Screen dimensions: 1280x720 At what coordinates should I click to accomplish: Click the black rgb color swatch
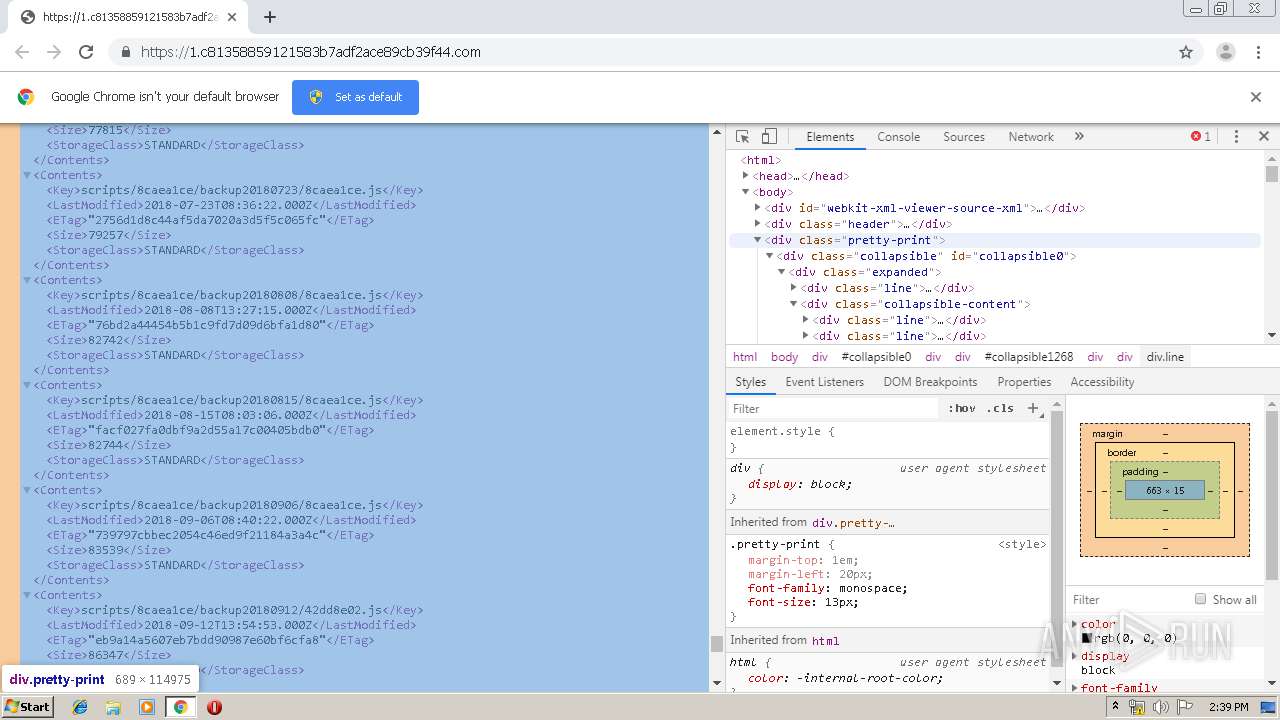(1087, 638)
